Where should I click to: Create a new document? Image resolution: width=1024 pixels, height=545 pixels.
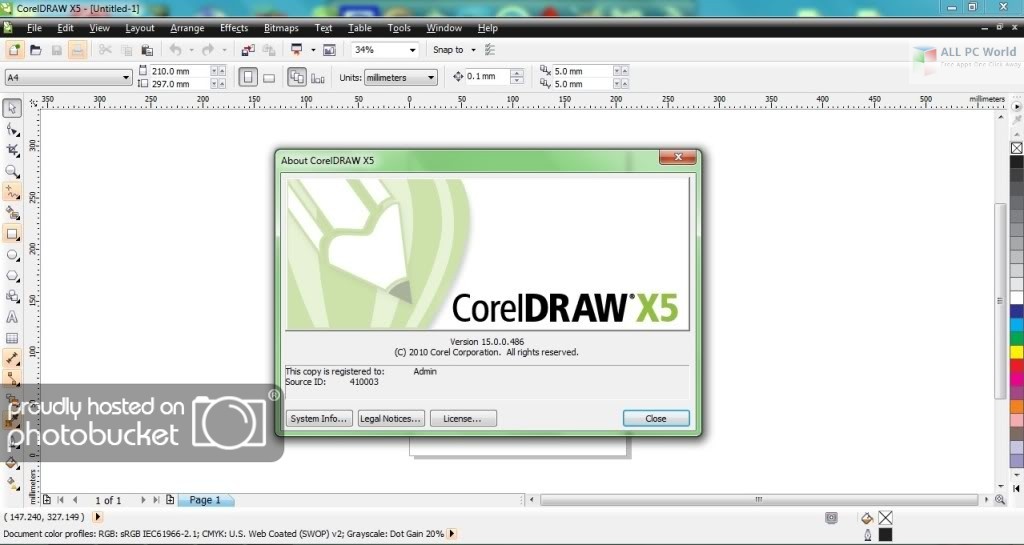[14, 50]
